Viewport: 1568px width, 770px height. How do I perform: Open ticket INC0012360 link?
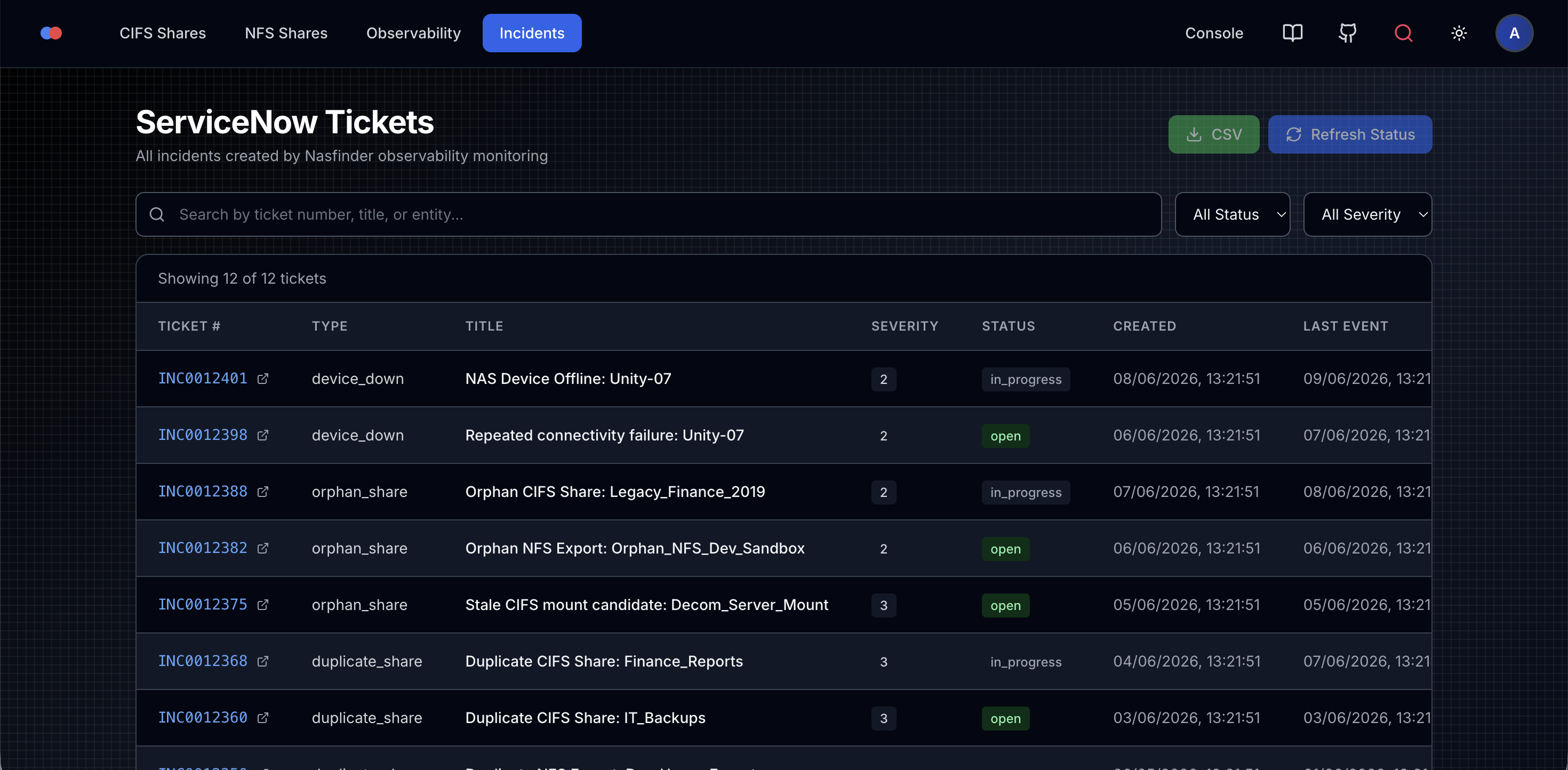[x=203, y=718]
